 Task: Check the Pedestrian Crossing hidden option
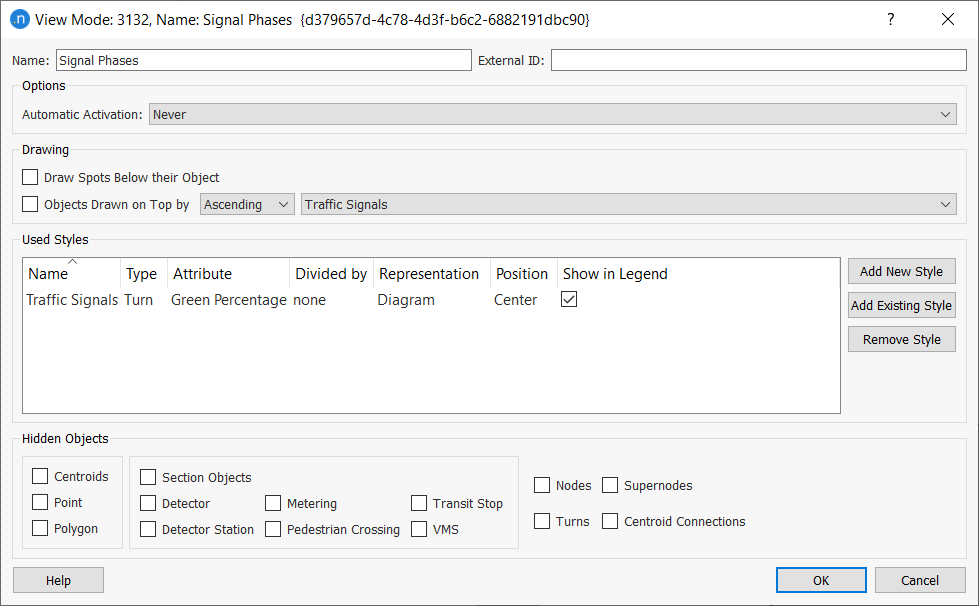pos(273,530)
